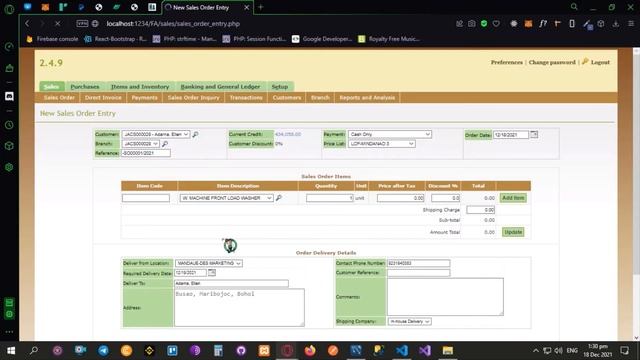Image resolution: width=640 pixels, height=360 pixels.
Task: Expand the Deliver from Location dropdown
Action: [x=209, y=263]
